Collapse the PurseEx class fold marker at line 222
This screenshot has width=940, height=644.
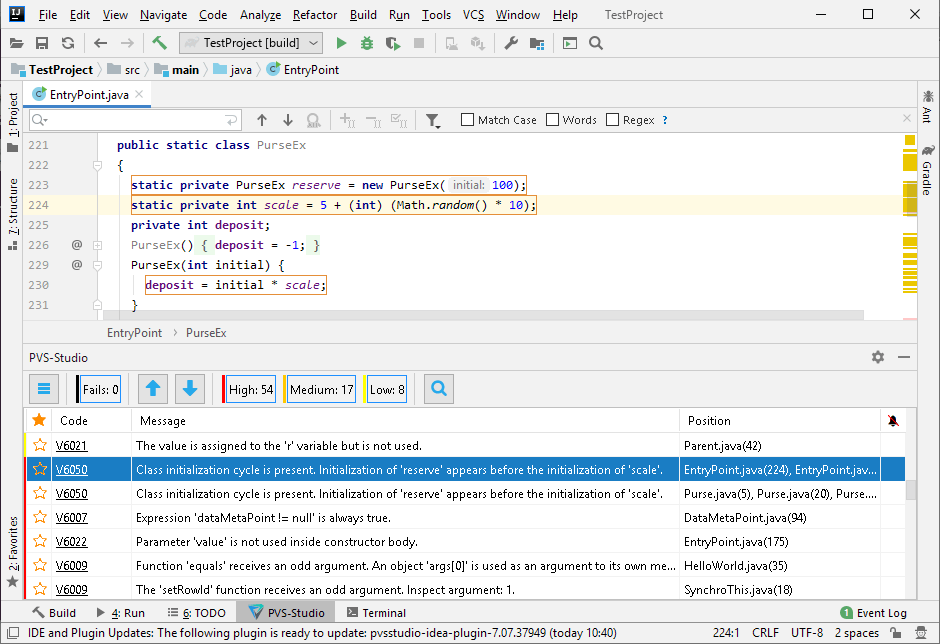pyautogui.click(x=97, y=165)
